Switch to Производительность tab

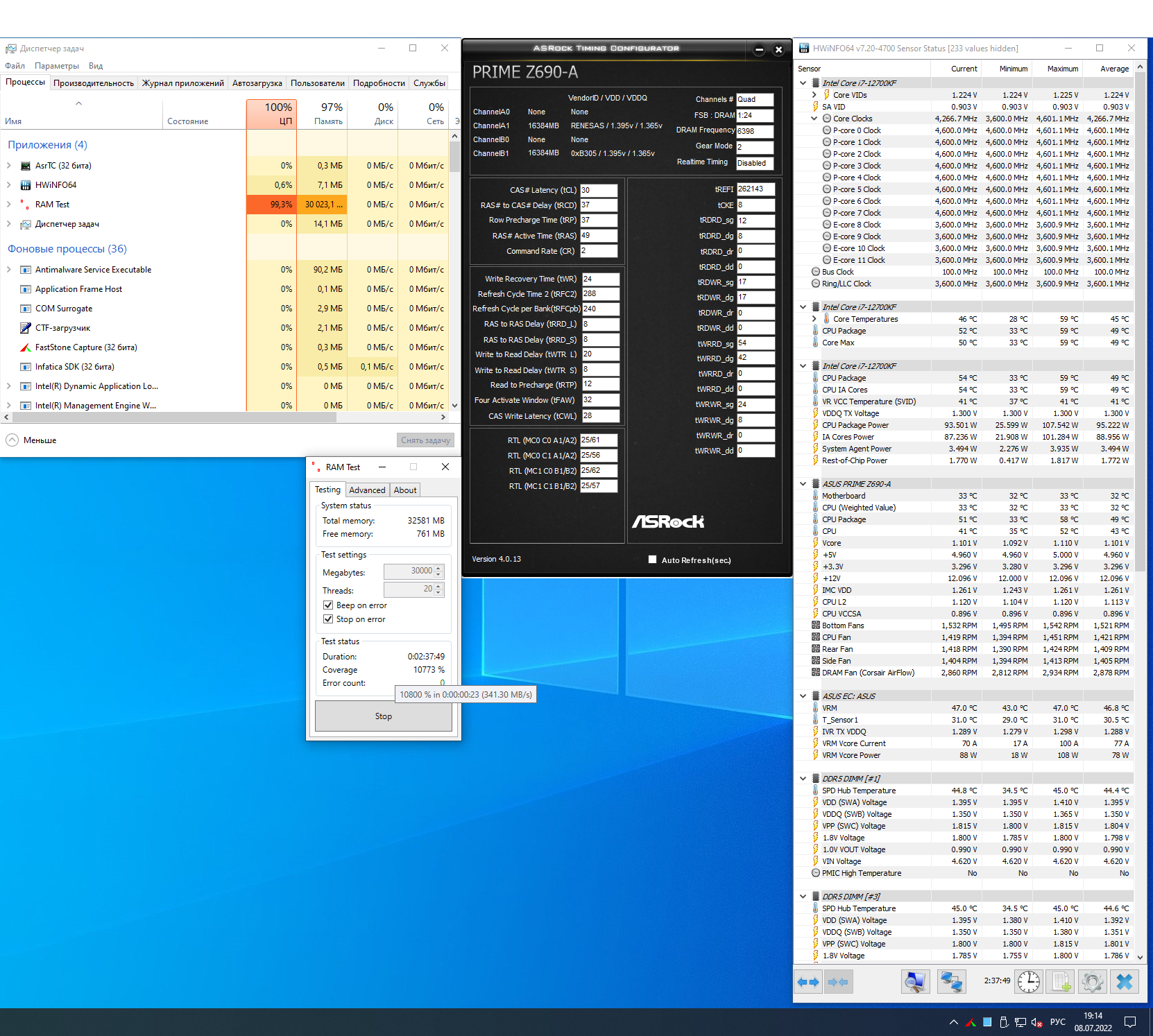[94, 83]
